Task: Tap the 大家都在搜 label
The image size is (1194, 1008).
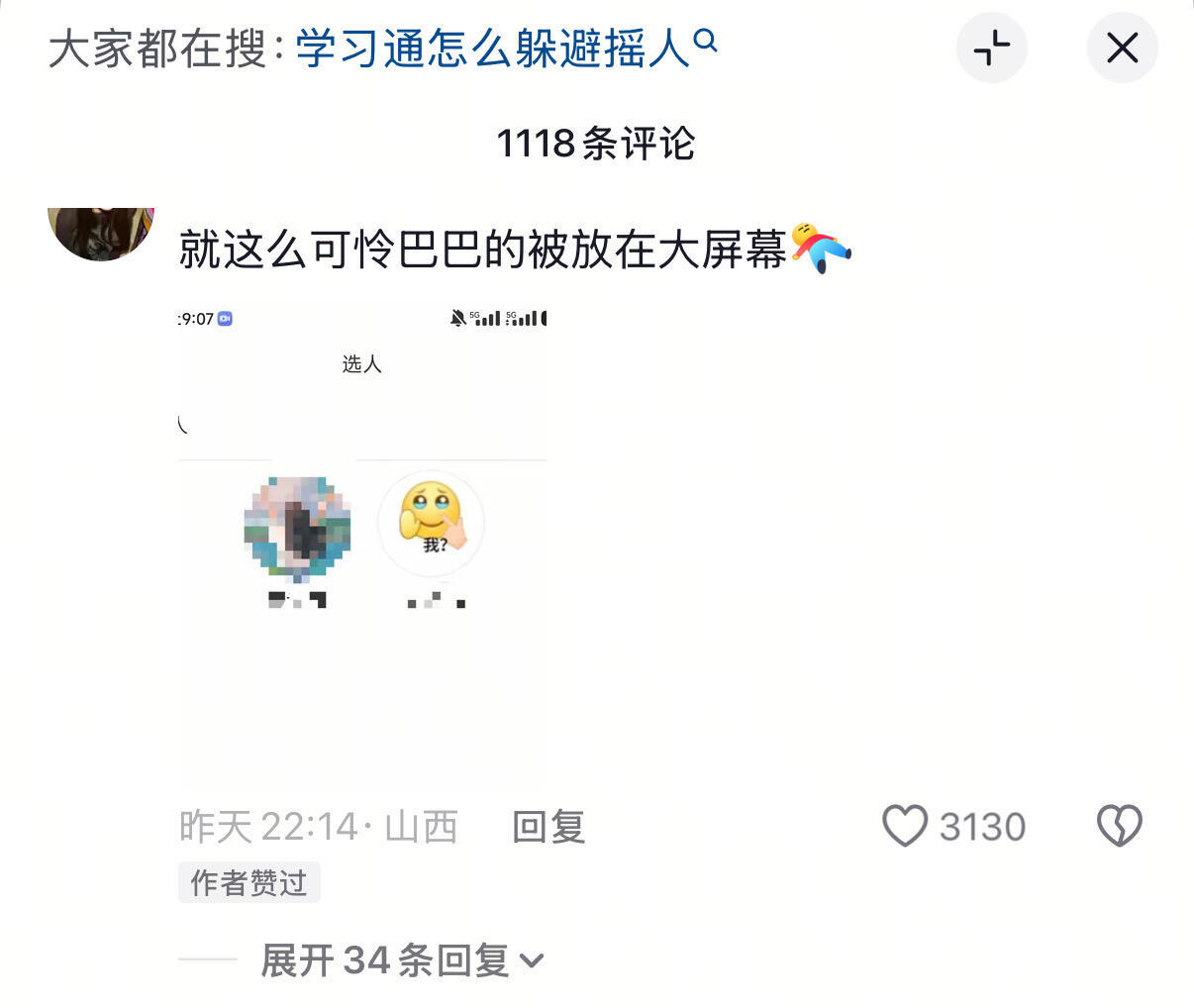Action: [158, 48]
